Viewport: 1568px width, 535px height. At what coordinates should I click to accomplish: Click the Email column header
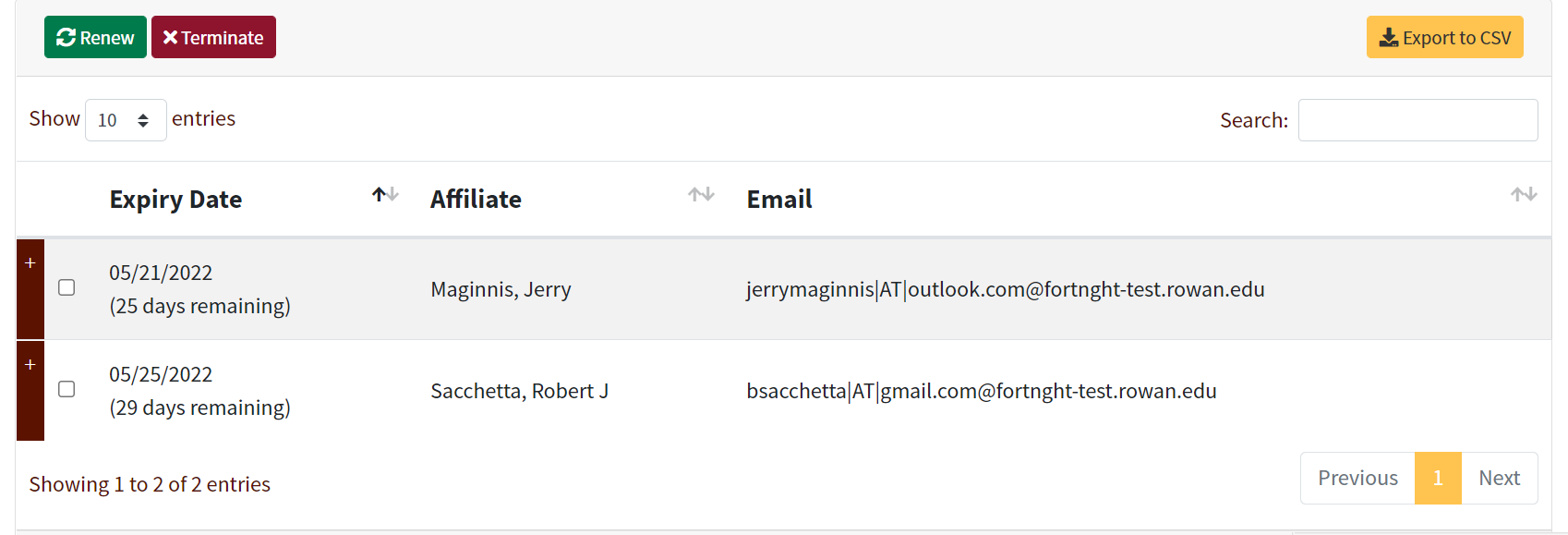click(779, 200)
